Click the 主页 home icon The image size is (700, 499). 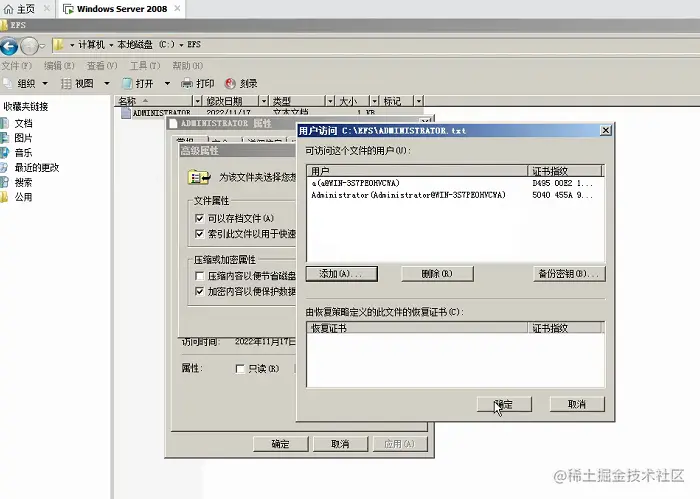point(8,9)
